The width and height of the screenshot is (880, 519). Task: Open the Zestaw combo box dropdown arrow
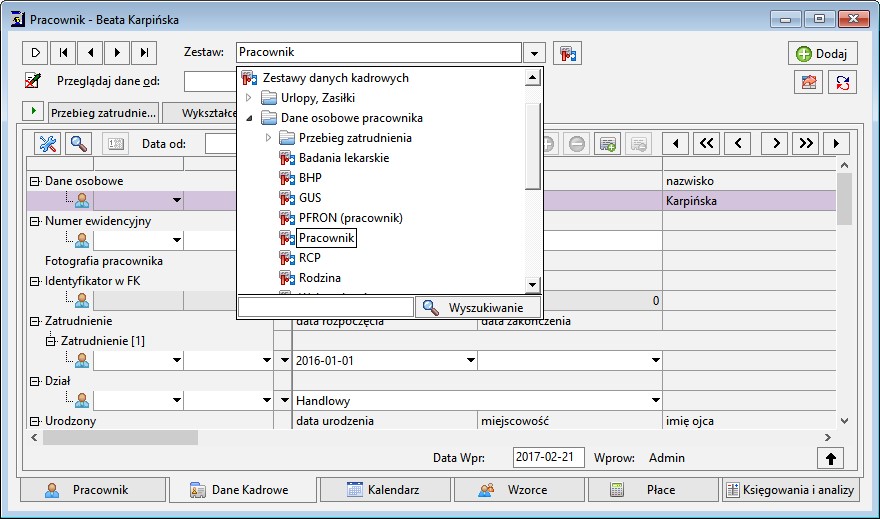535,52
